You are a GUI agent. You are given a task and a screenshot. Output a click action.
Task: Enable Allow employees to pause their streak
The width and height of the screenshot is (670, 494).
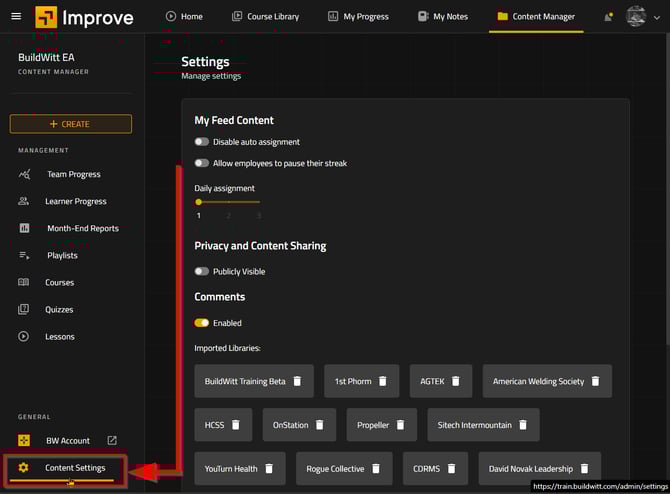click(x=202, y=163)
